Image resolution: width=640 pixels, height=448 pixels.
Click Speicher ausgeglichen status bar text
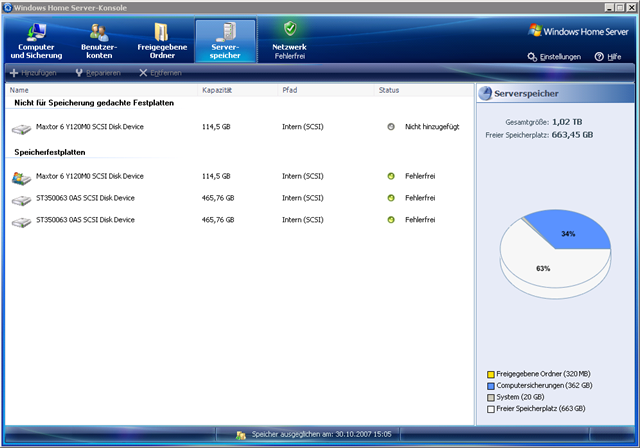[x=321, y=434]
